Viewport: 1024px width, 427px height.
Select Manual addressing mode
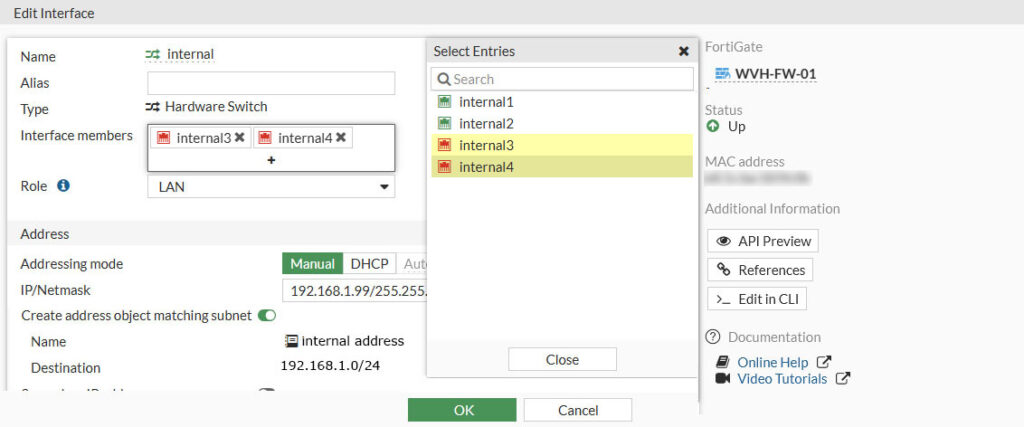[312, 264]
